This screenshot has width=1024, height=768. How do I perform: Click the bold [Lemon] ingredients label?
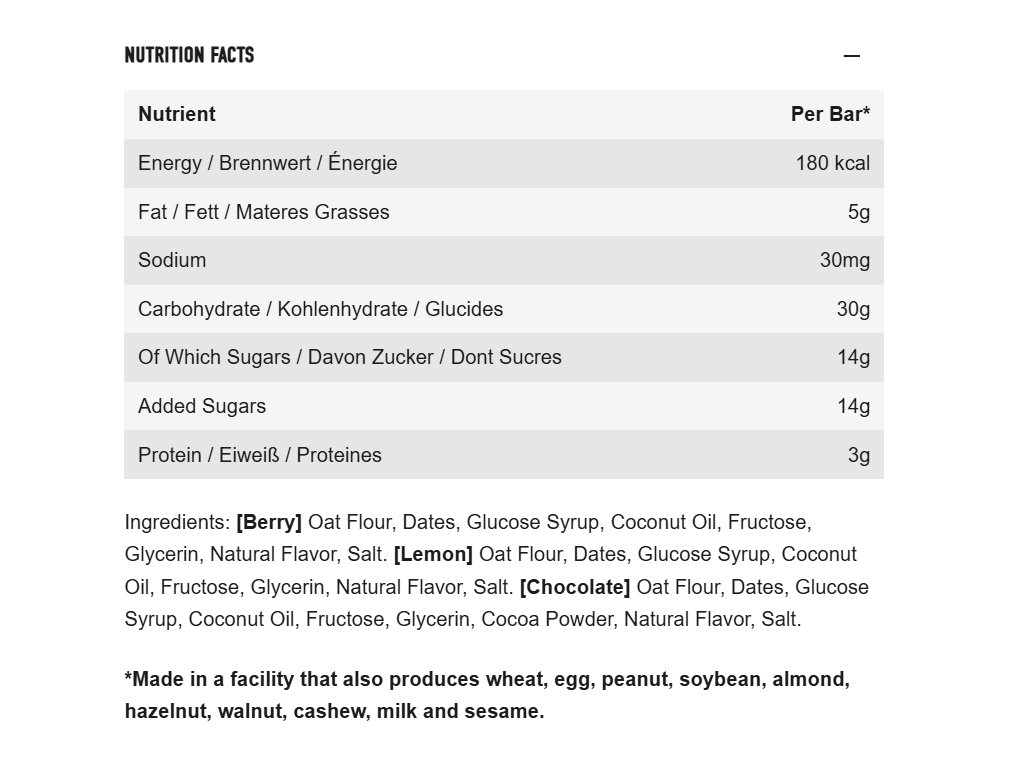tap(433, 554)
